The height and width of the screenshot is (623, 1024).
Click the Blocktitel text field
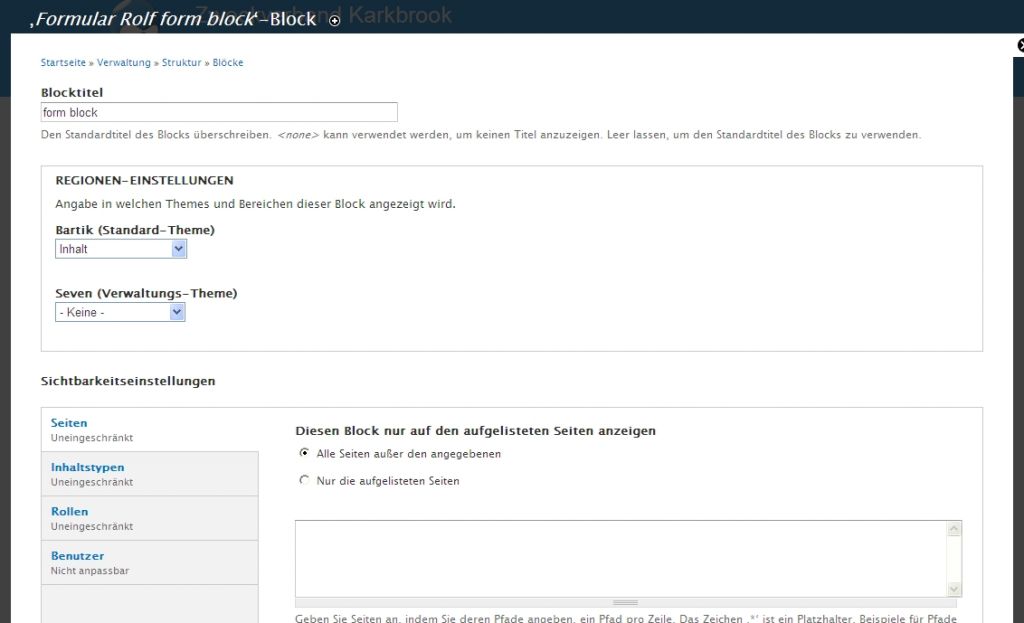tap(219, 113)
